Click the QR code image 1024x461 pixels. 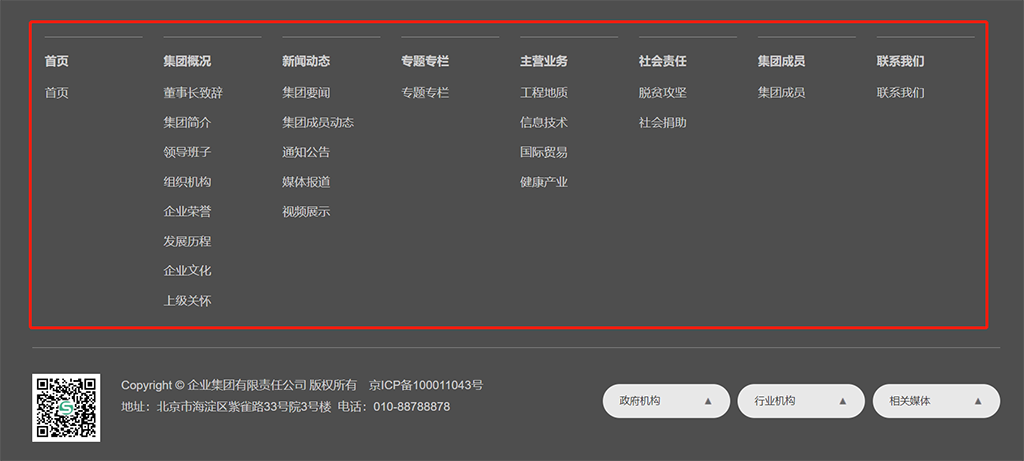[x=66, y=407]
